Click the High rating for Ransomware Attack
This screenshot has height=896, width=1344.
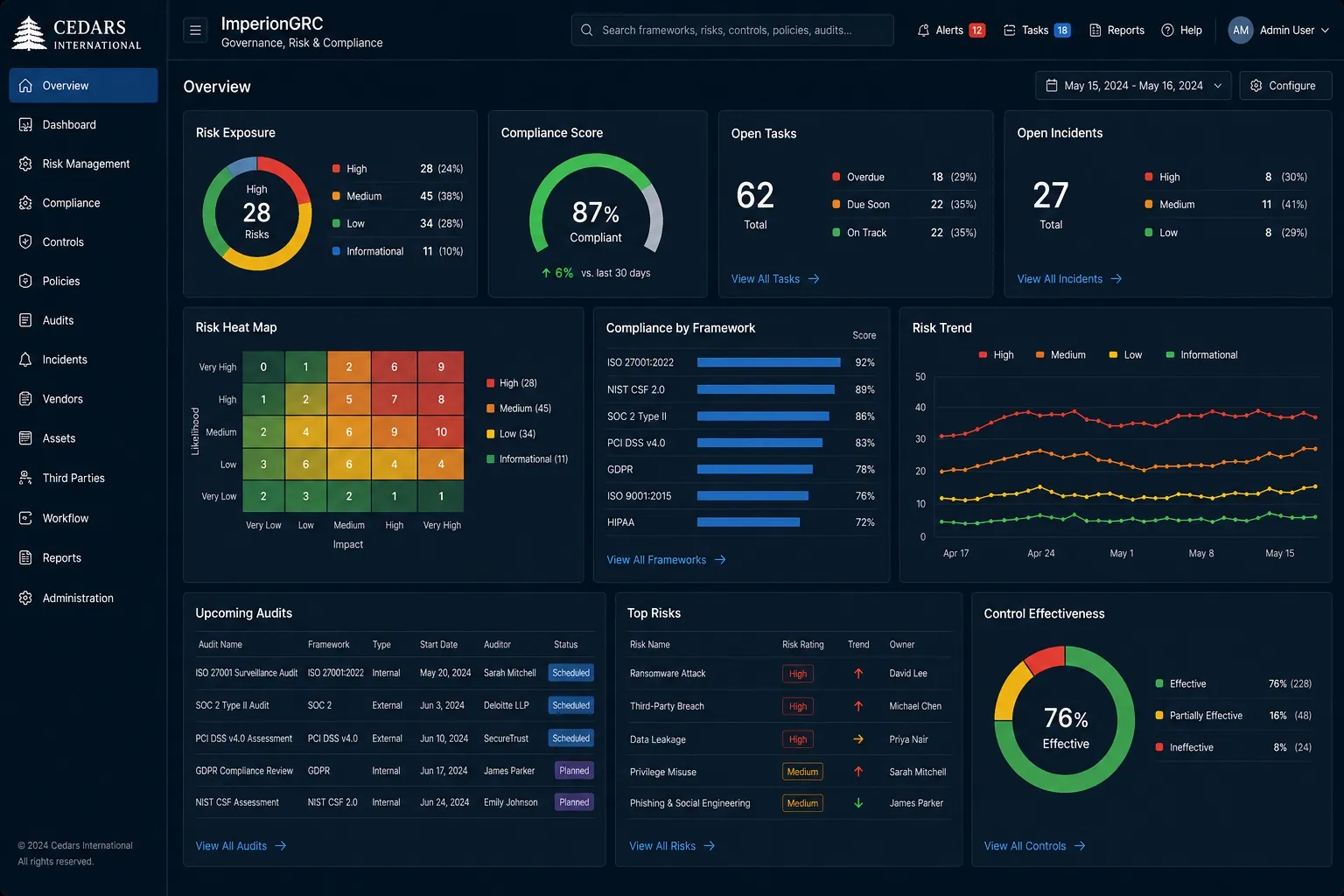click(x=798, y=674)
